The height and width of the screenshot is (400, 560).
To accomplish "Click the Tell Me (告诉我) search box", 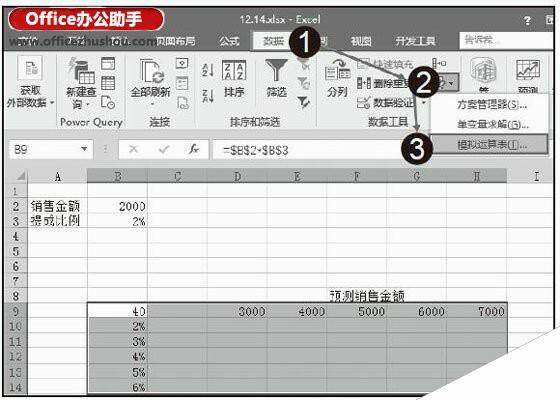I will pos(506,40).
